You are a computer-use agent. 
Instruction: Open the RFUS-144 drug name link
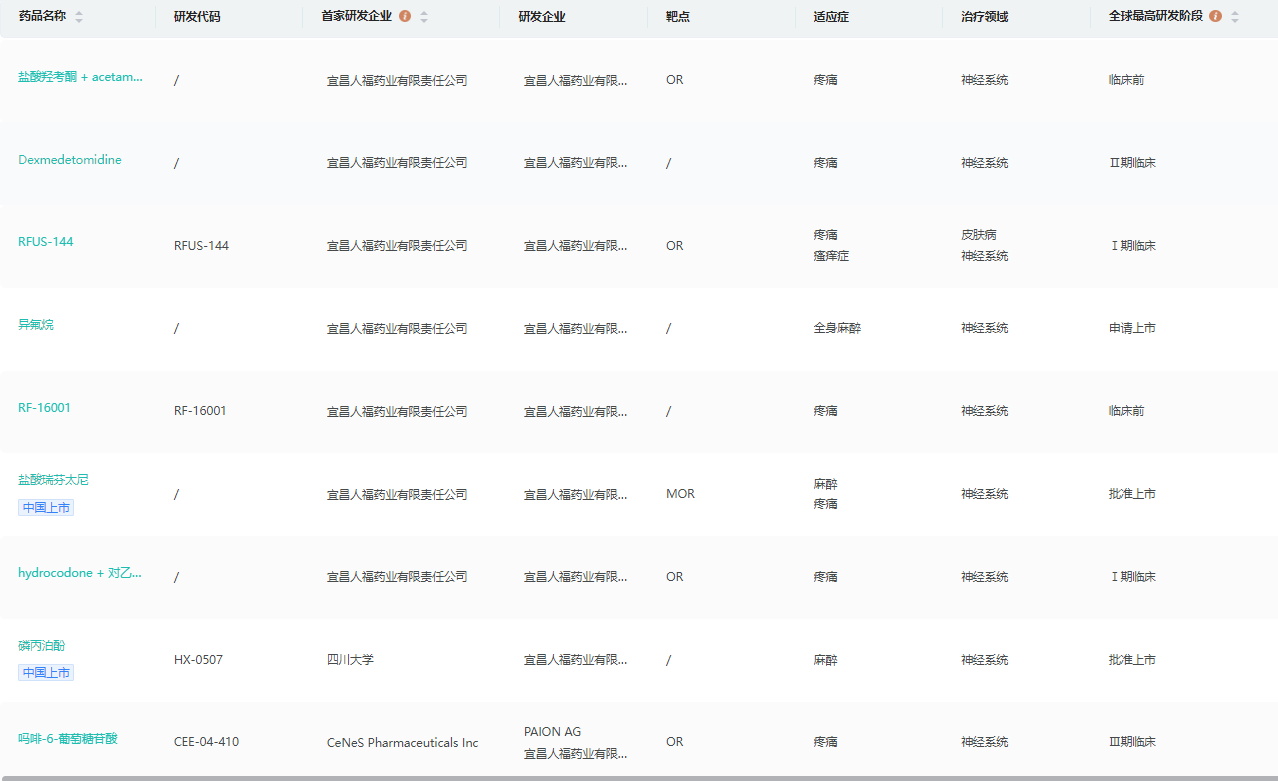click(x=46, y=242)
